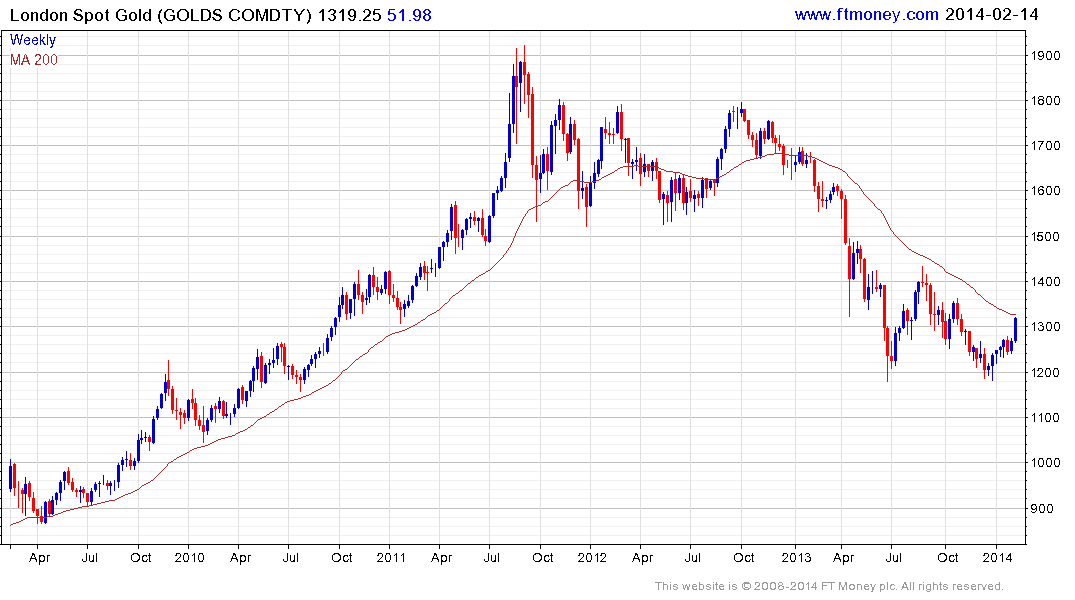Click the 2012 year label on time axis

click(x=592, y=557)
